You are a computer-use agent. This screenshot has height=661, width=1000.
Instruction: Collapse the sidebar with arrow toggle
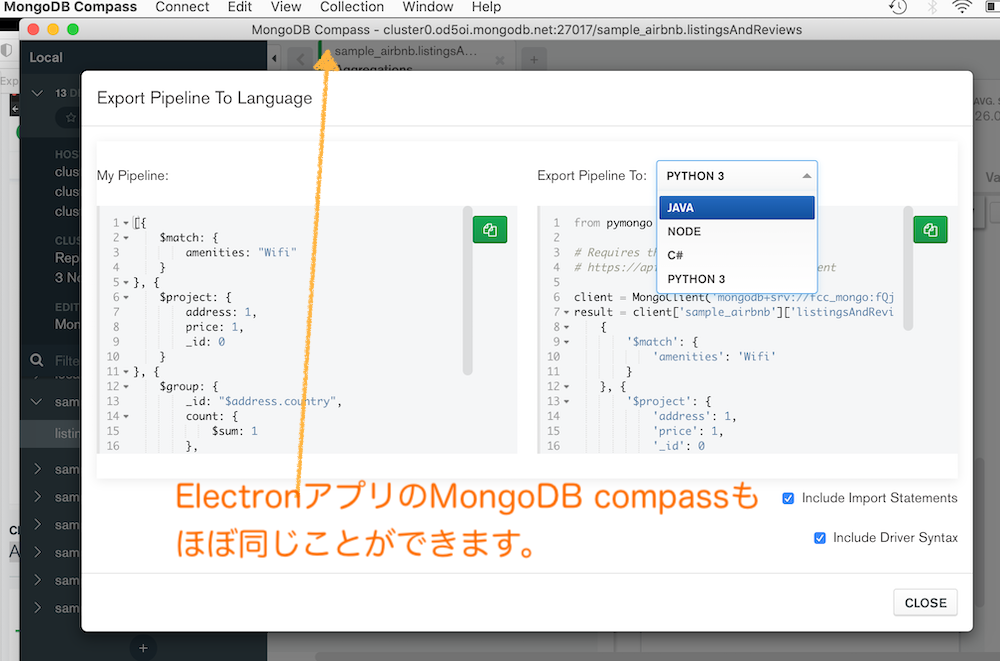[274, 59]
